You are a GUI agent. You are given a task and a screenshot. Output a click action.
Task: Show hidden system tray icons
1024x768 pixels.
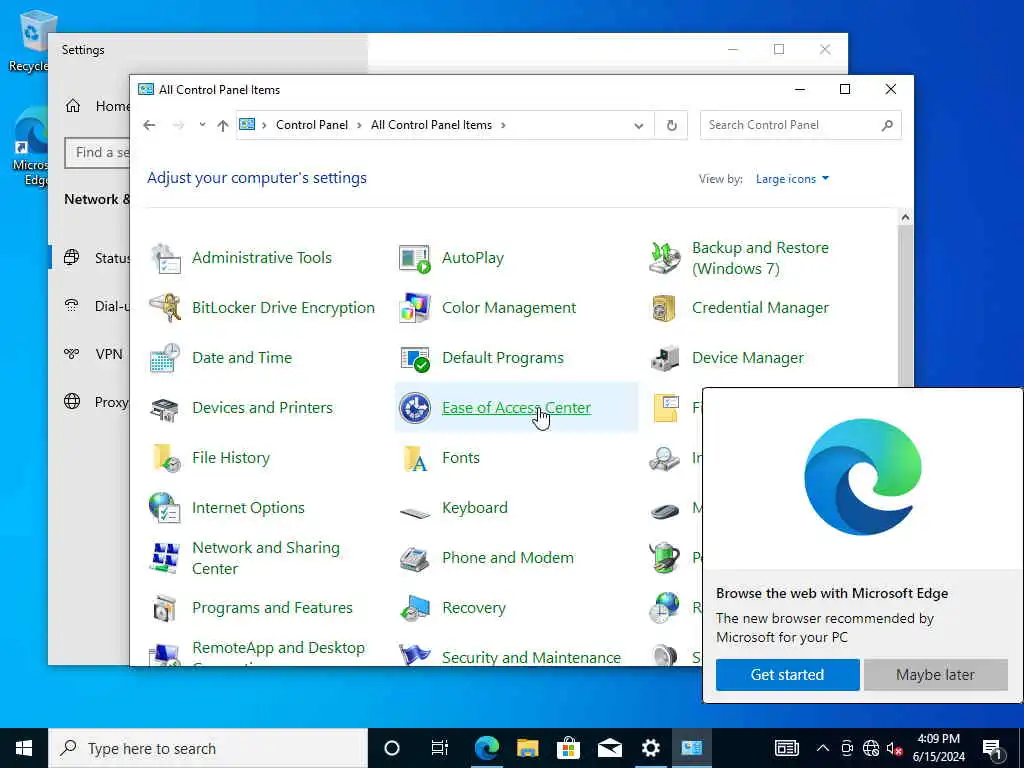[823, 748]
